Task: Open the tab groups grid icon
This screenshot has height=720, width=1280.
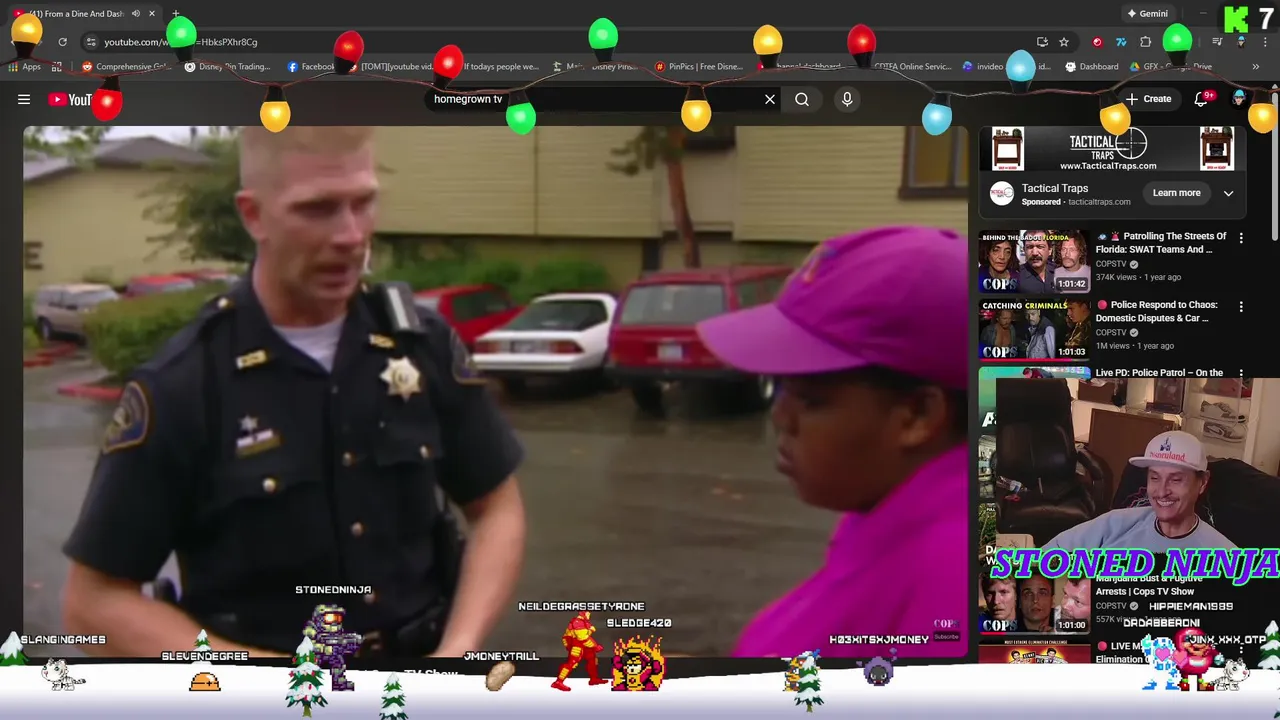Action: point(57,67)
